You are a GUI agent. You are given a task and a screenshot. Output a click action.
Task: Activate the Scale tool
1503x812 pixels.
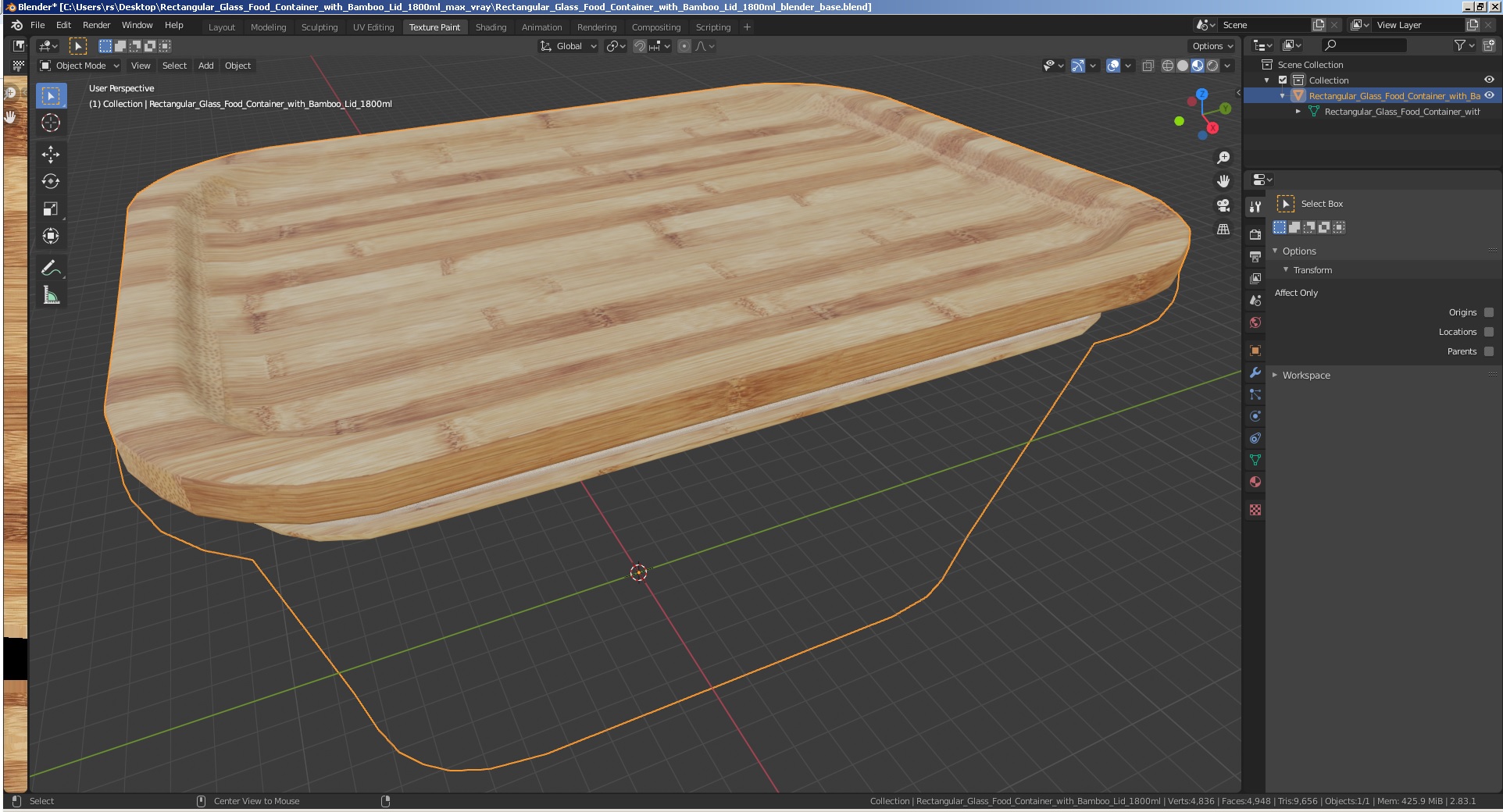(51, 208)
